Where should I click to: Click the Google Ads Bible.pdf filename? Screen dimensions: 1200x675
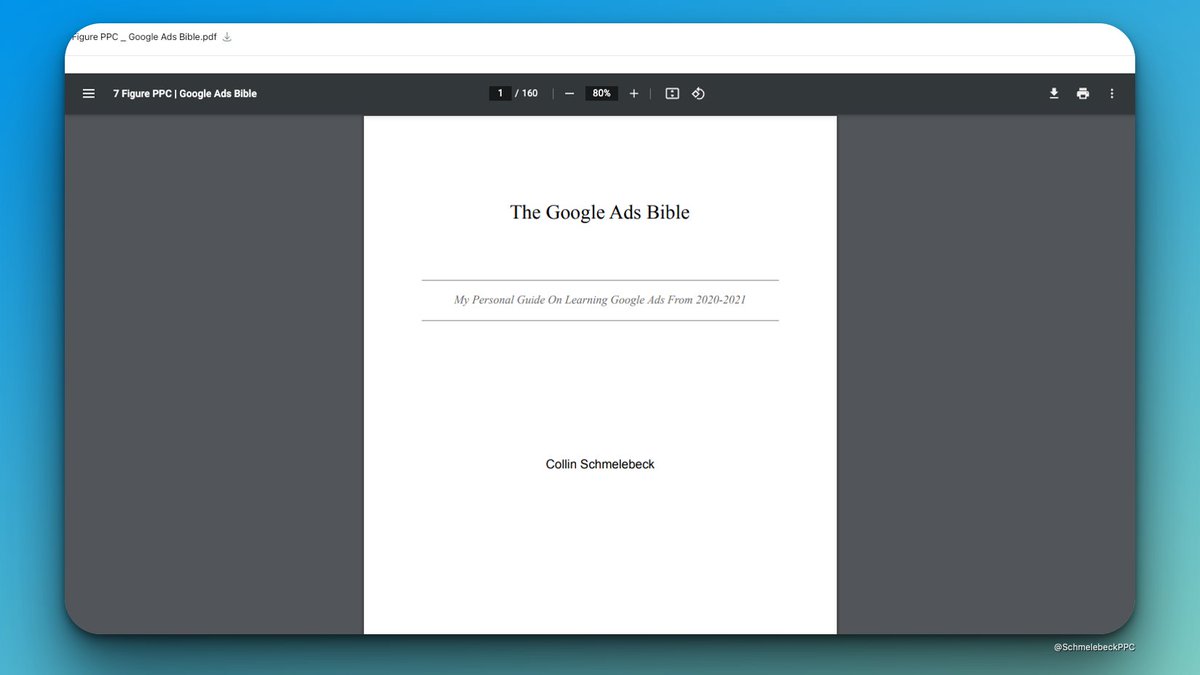[144, 37]
